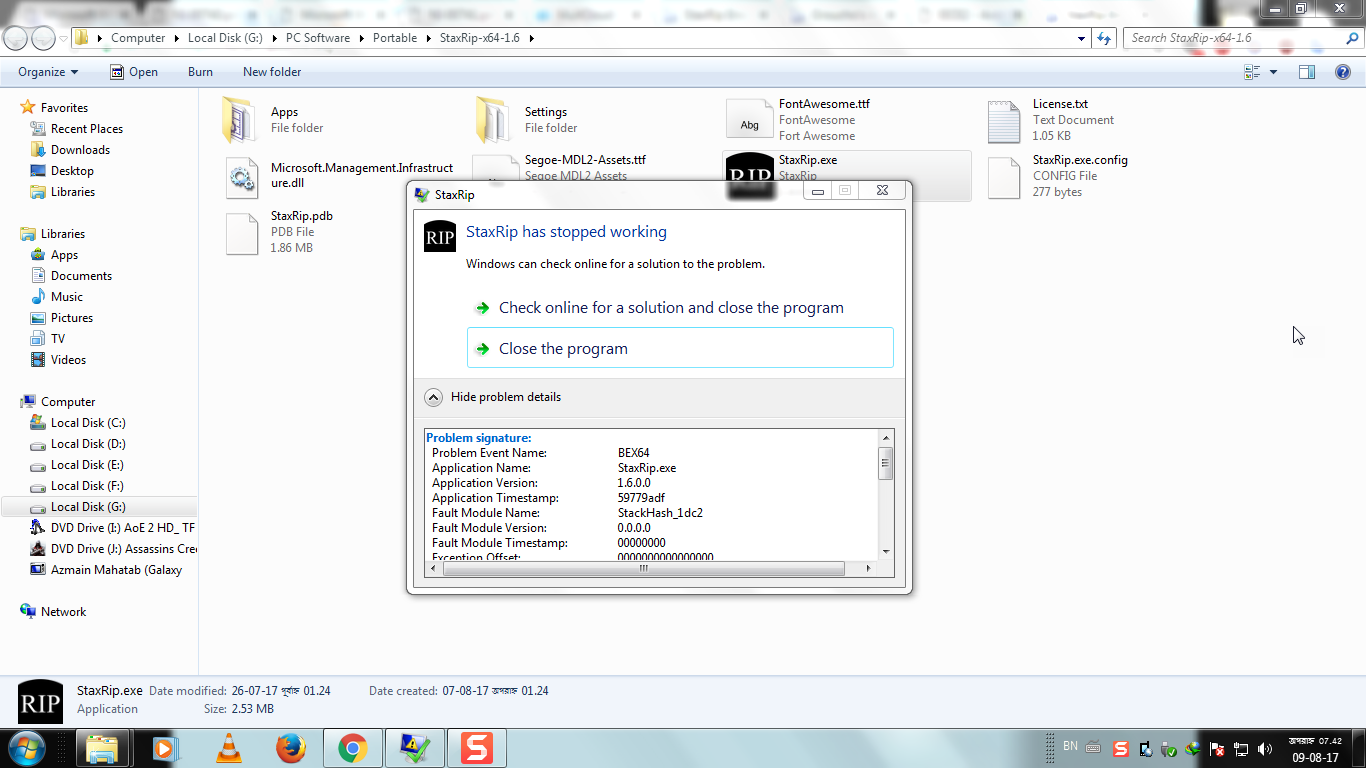
Task: Click New folder in toolbar
Action: (272, 72)
